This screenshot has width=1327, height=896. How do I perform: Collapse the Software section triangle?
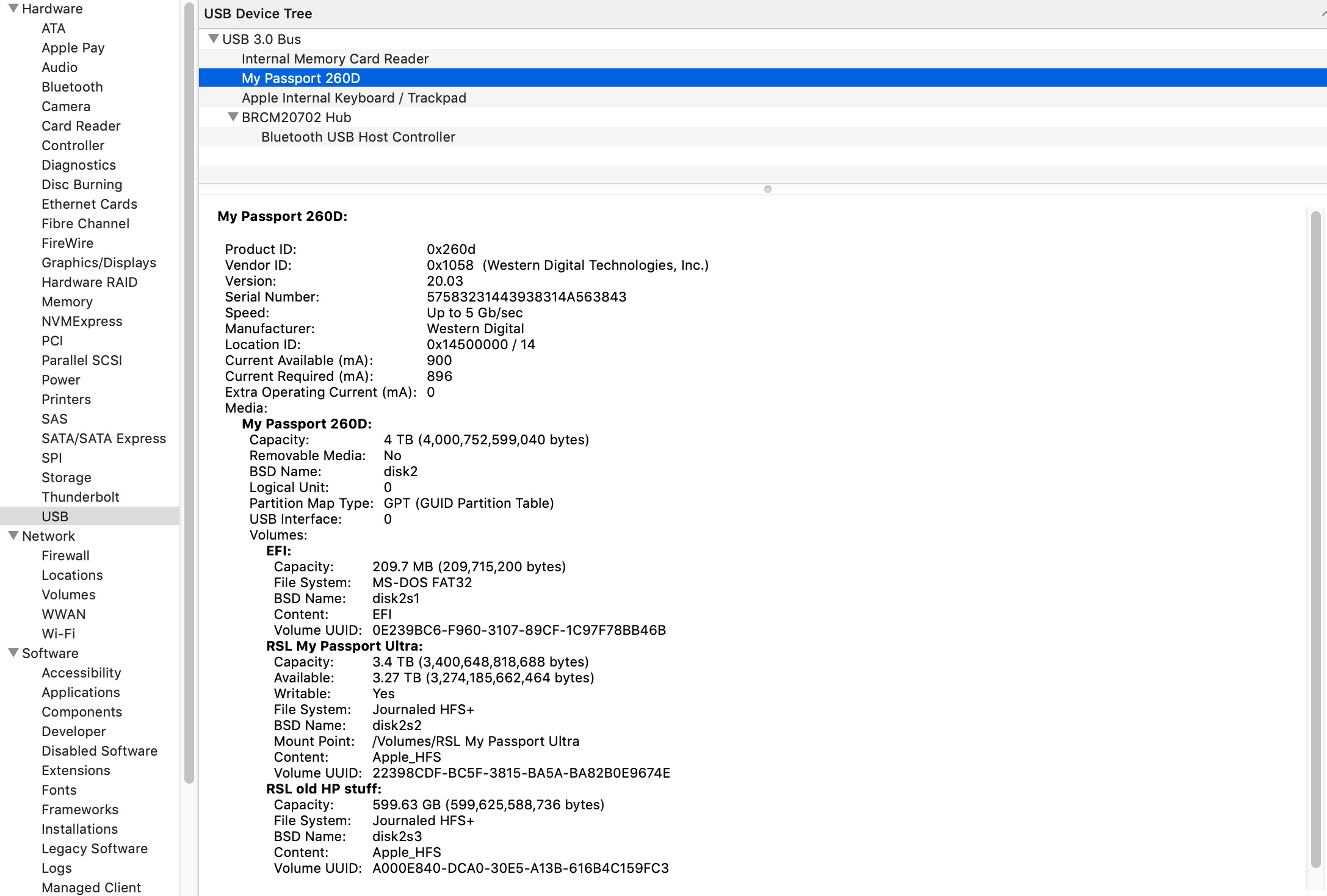tap(13, 653)
